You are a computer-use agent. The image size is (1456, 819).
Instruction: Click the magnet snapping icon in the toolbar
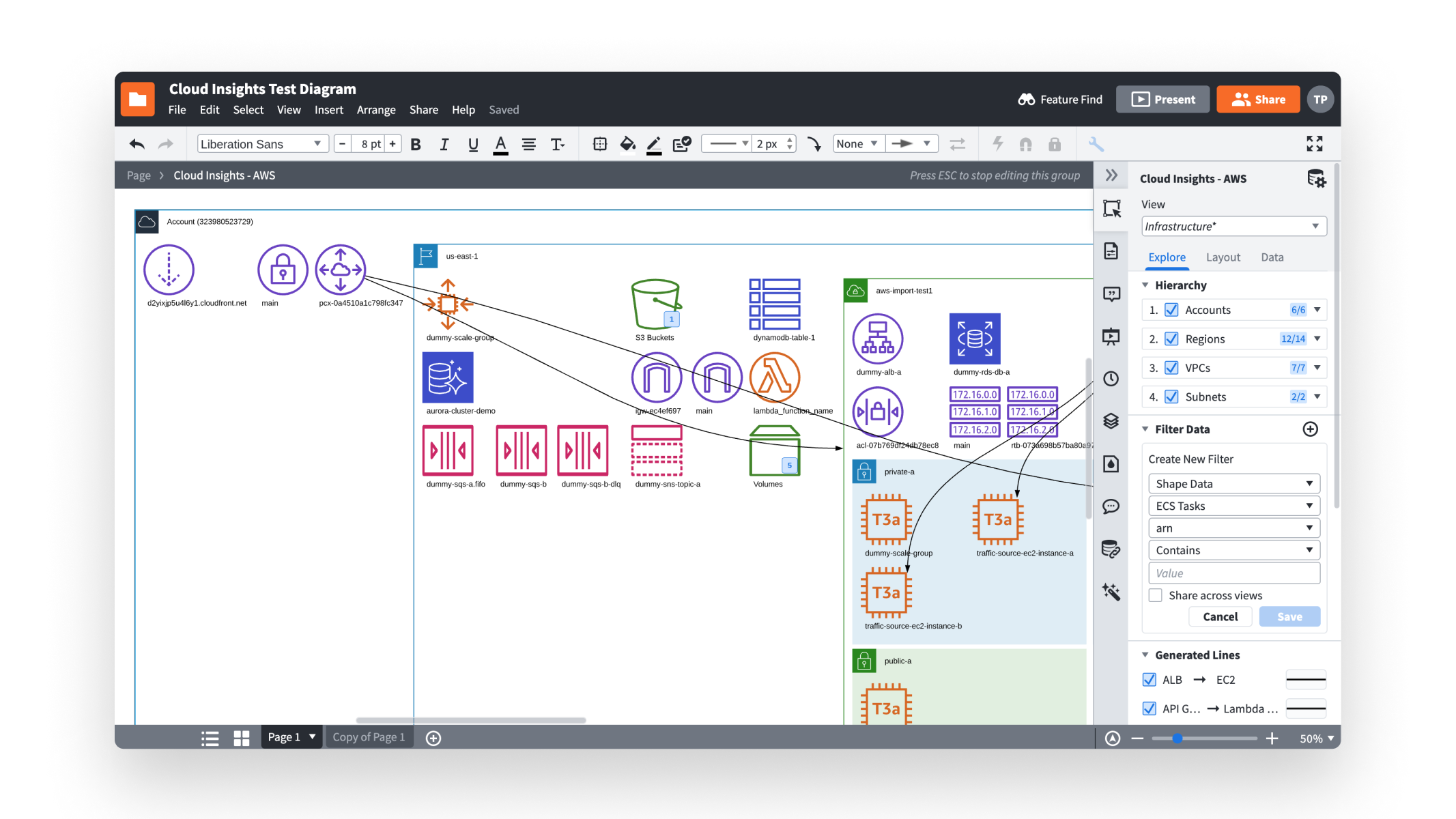pos(1025,144)
